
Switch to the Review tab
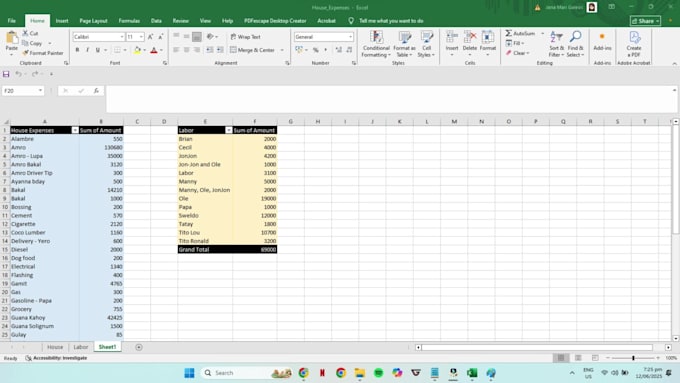tap(180, 21)
